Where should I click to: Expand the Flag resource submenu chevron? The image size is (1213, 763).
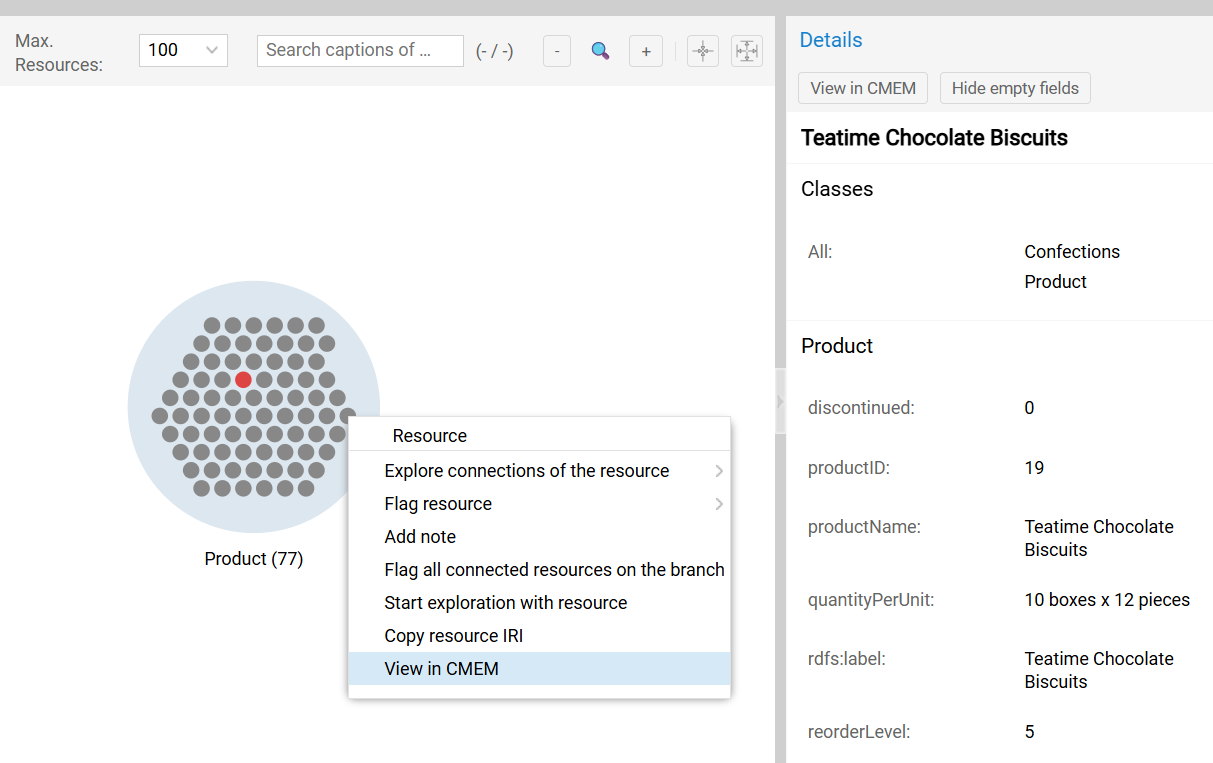click(x=718, y=503)
